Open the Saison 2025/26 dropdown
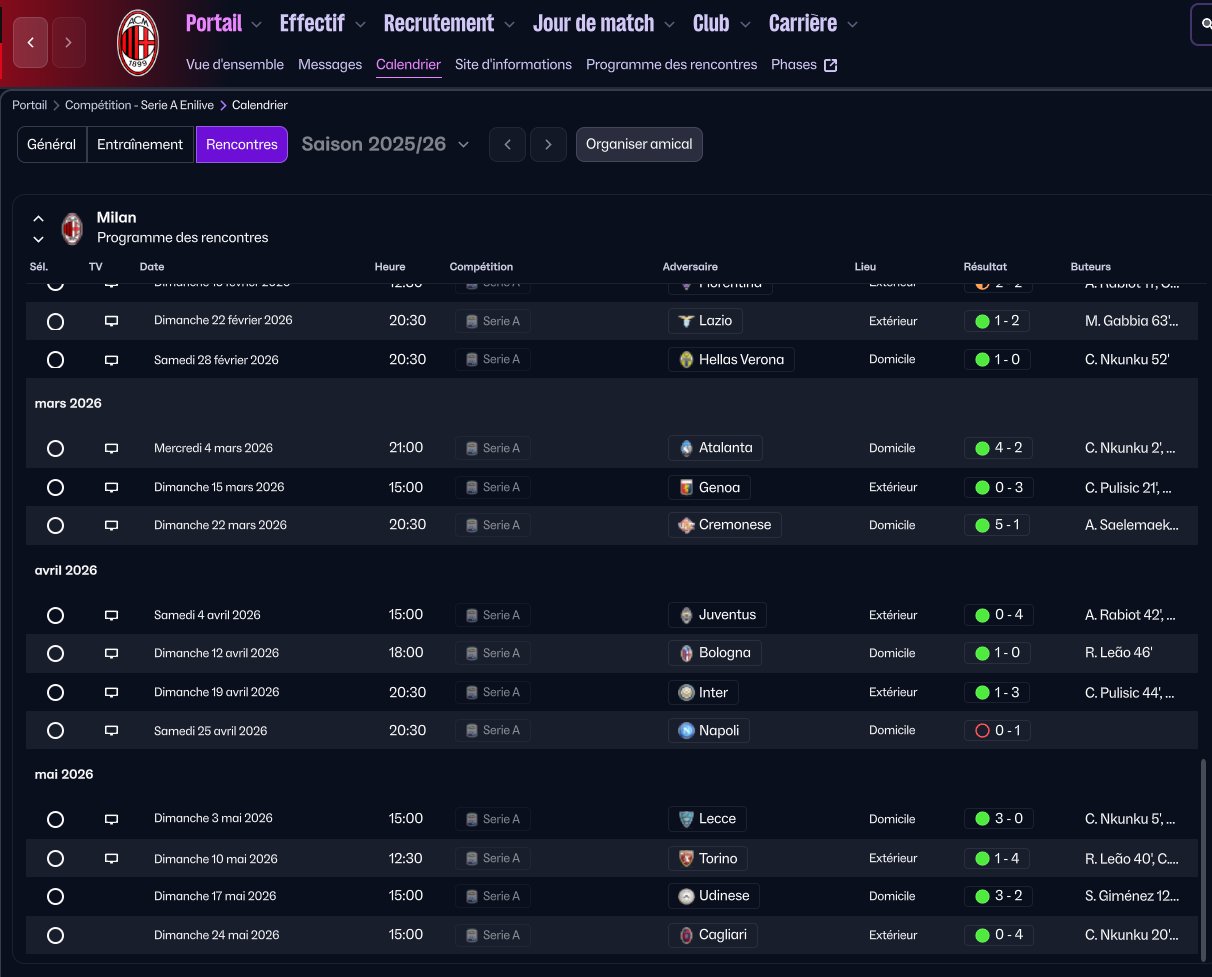Image resolution: width=1212 pixels, height=977 pixels. 385,144
